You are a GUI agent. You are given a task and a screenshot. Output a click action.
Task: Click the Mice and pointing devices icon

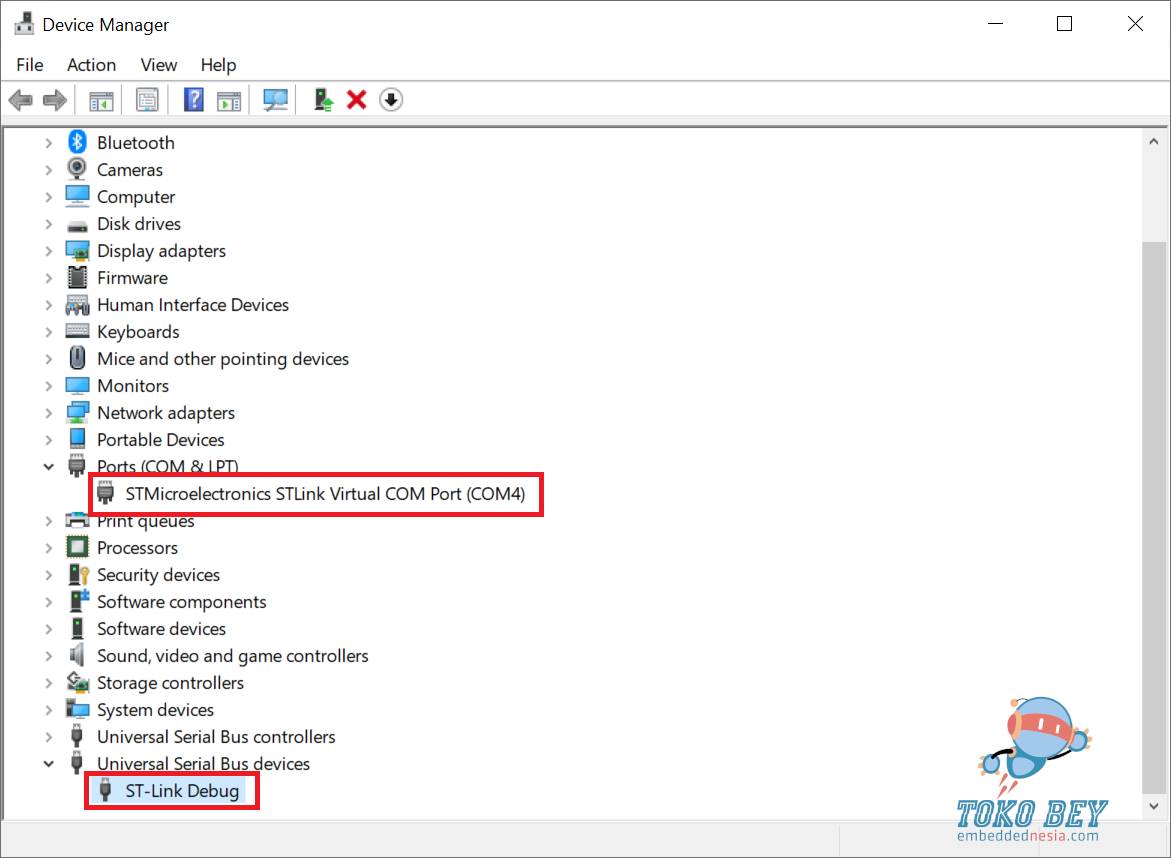pos(77,358)
